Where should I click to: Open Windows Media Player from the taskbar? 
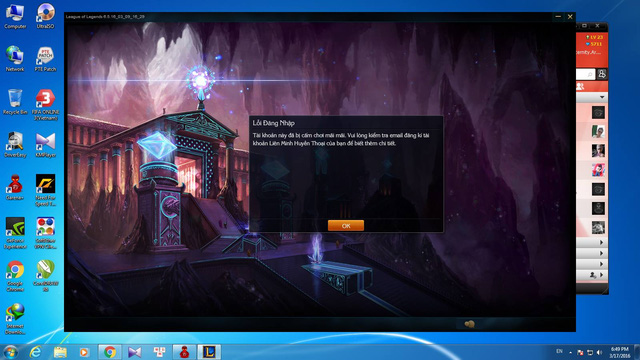(84, 352)
